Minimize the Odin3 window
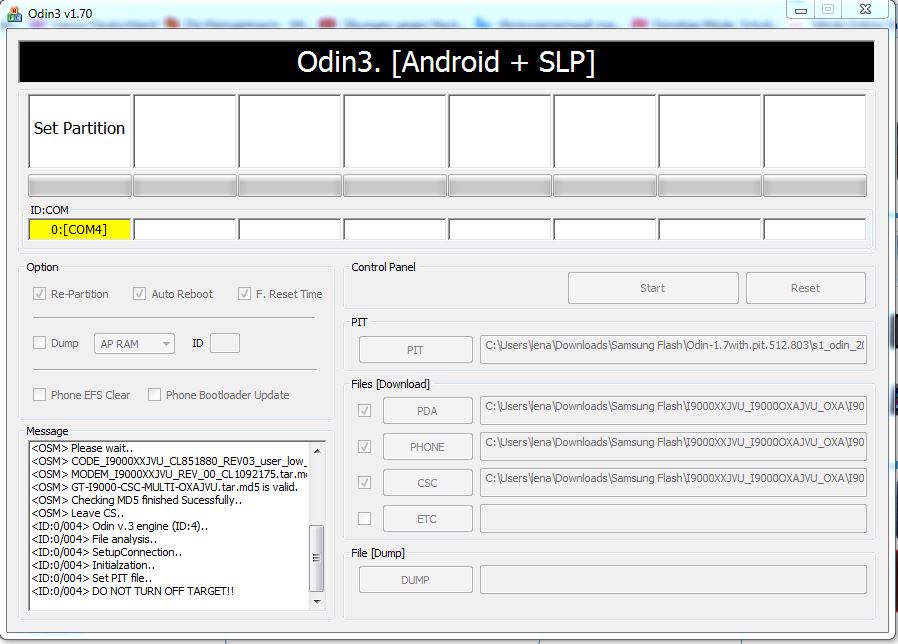The image size is (898, 644). (801, 10)
